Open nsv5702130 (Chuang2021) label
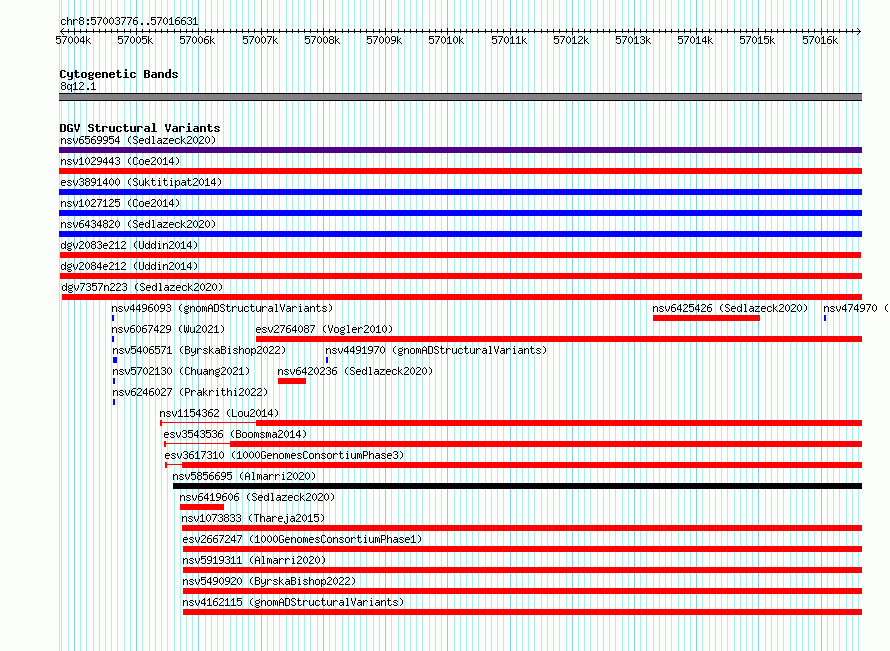This screenshot has height=651, width=890. tap(181, 371)
